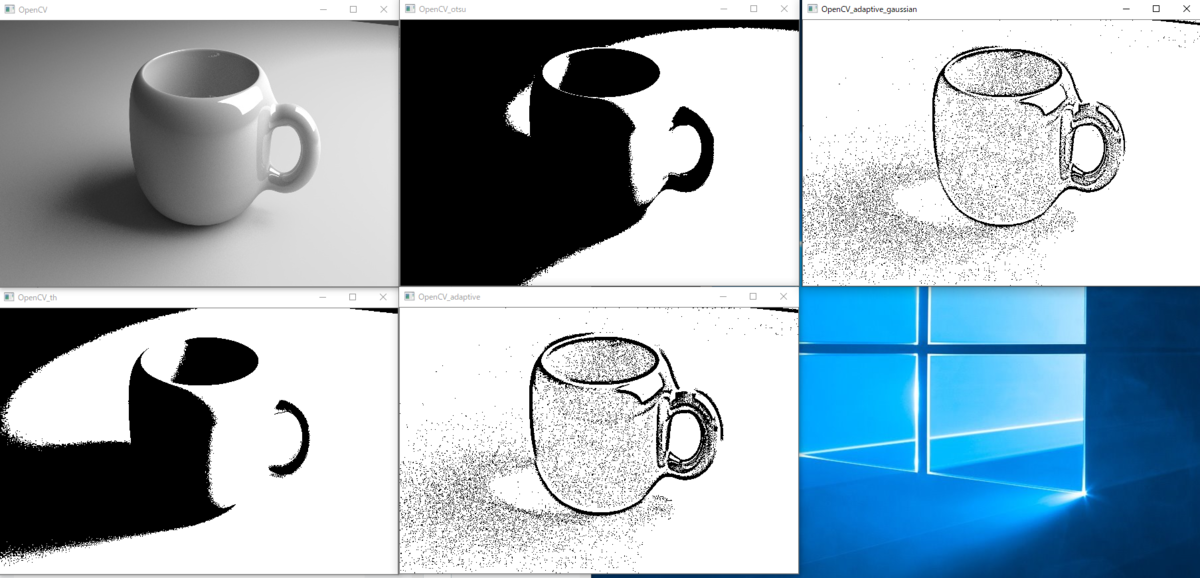Maximize the OpenCV_th window

352,296
